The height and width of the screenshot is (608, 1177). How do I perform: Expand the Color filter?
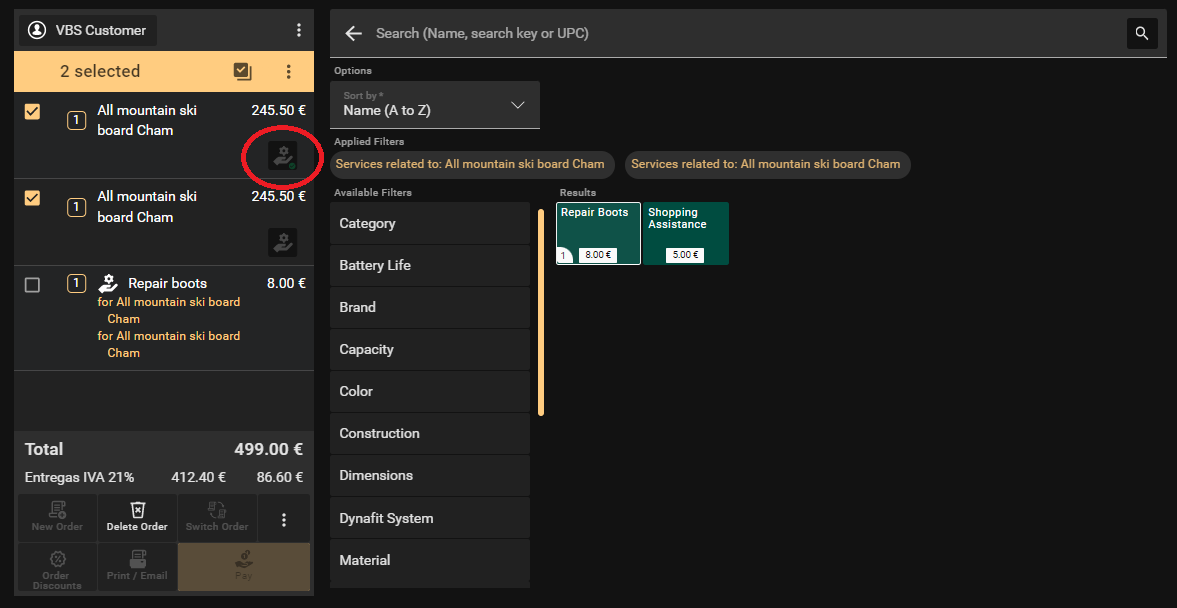pyautogui.click(x=429, y=391)
